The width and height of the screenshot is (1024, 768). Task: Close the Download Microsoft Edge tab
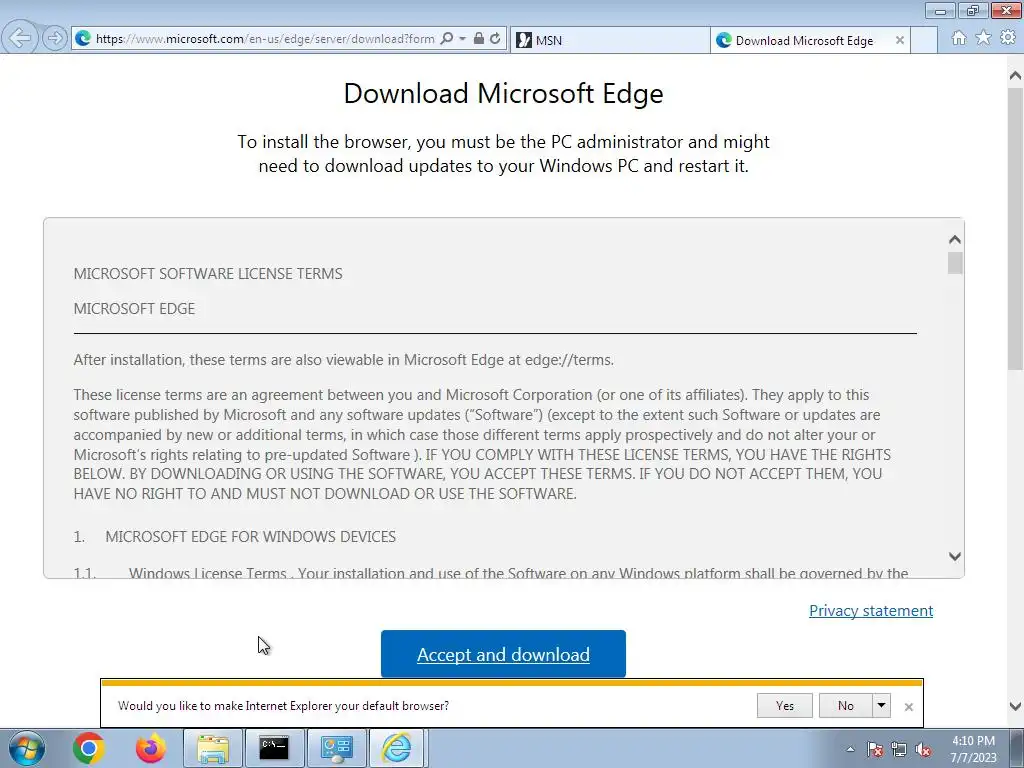coord(900,40)
